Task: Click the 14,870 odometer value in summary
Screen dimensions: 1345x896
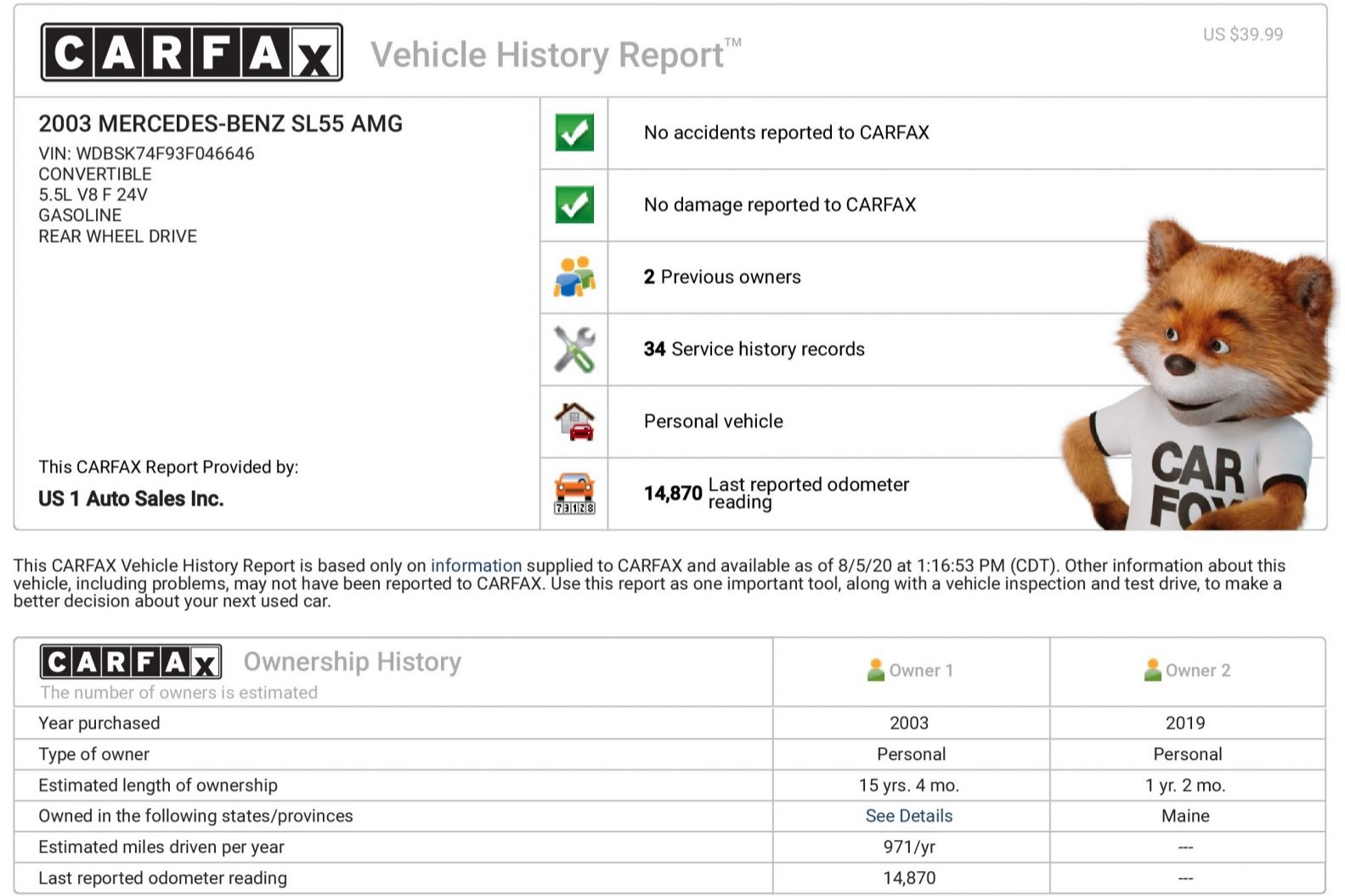Action: tap(673, 493)
